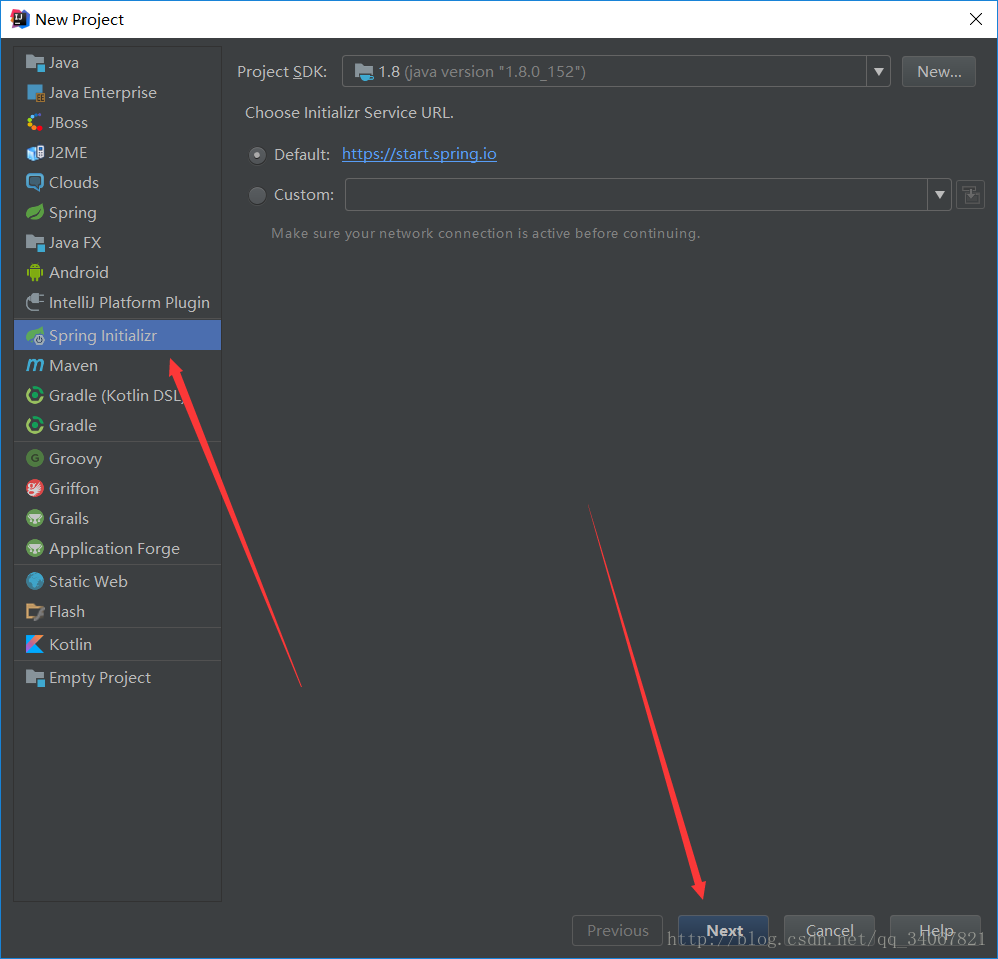
Task: Click the Application Forge icon
Action: (x=35, y=549)
